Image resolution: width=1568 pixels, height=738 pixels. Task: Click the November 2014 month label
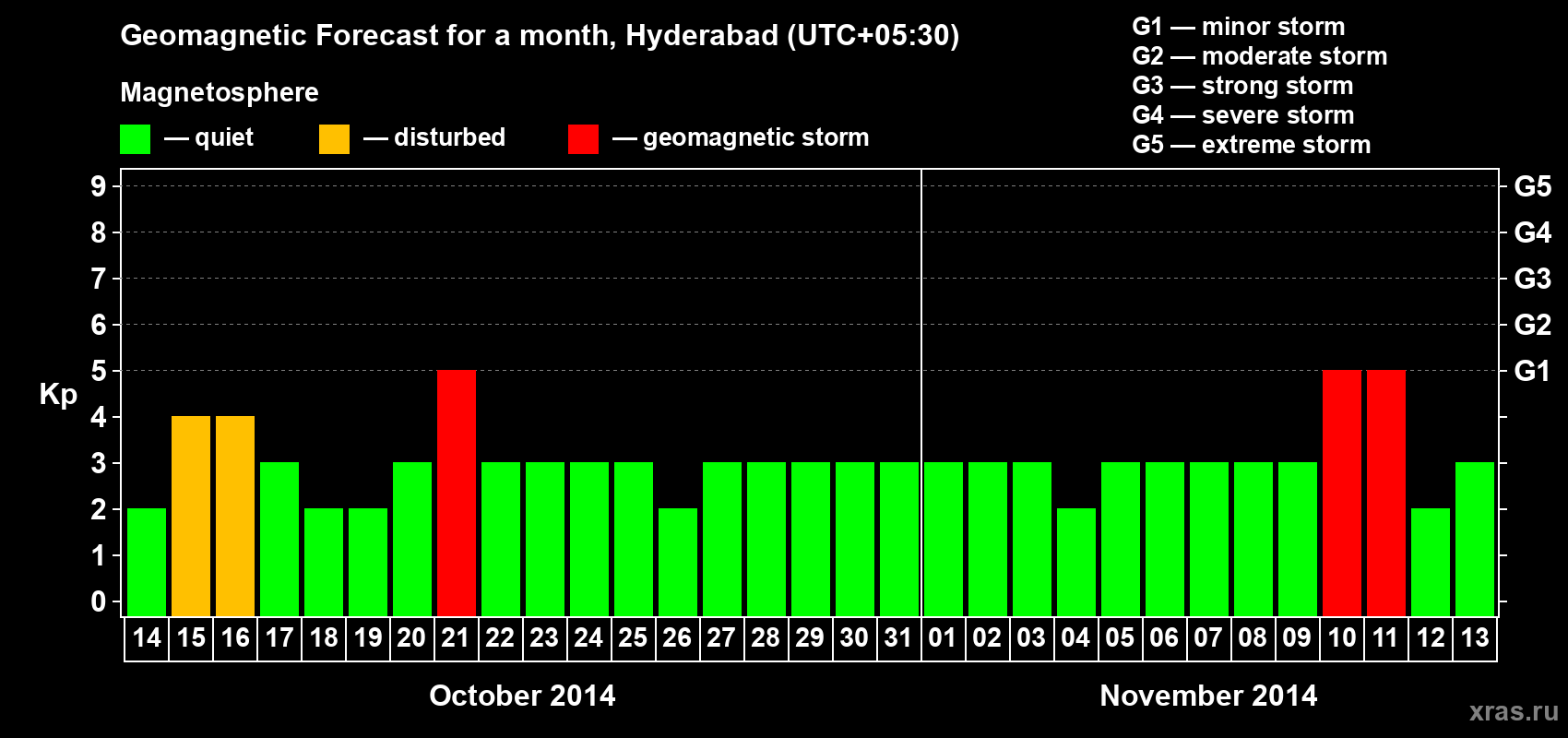1208,696
